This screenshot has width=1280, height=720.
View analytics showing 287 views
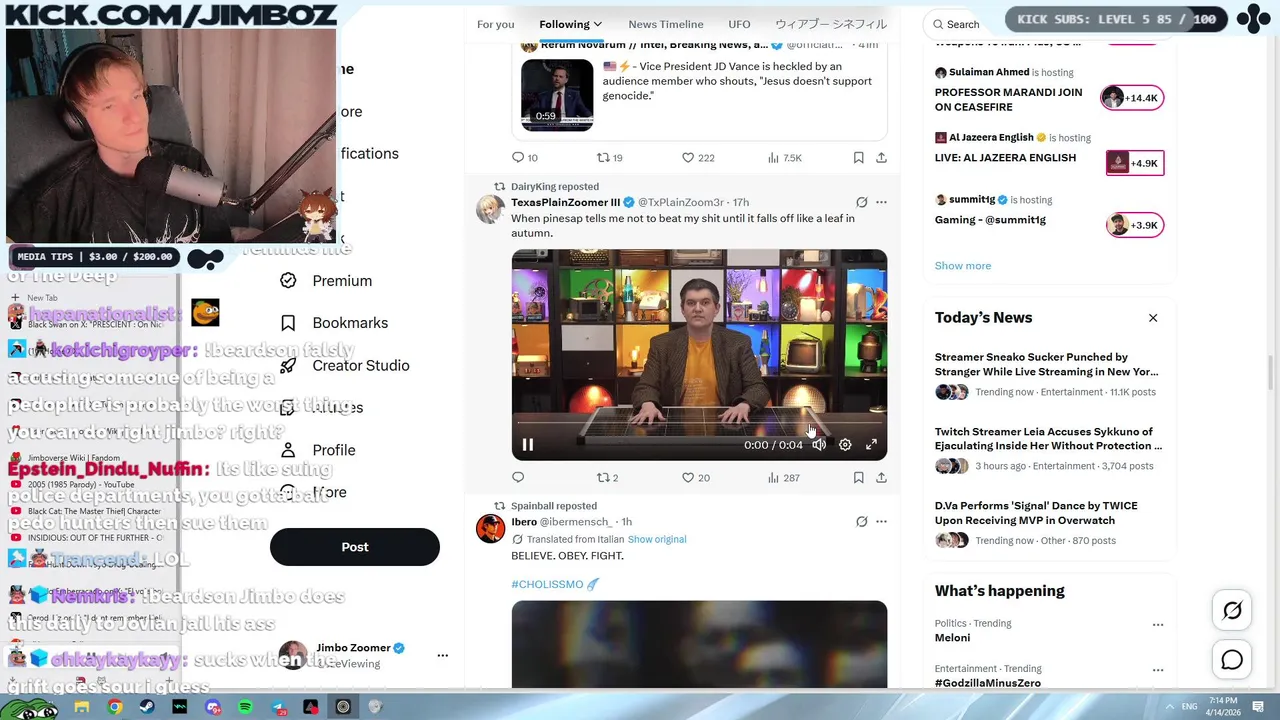[x=783, y=478]
